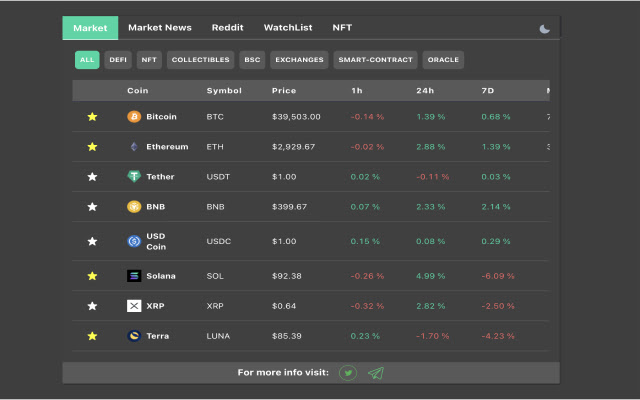Image resolution: width=640 pixels, height=400 pixels.
Task: Add Tether to watchlist with star
Action: (92, 177)
